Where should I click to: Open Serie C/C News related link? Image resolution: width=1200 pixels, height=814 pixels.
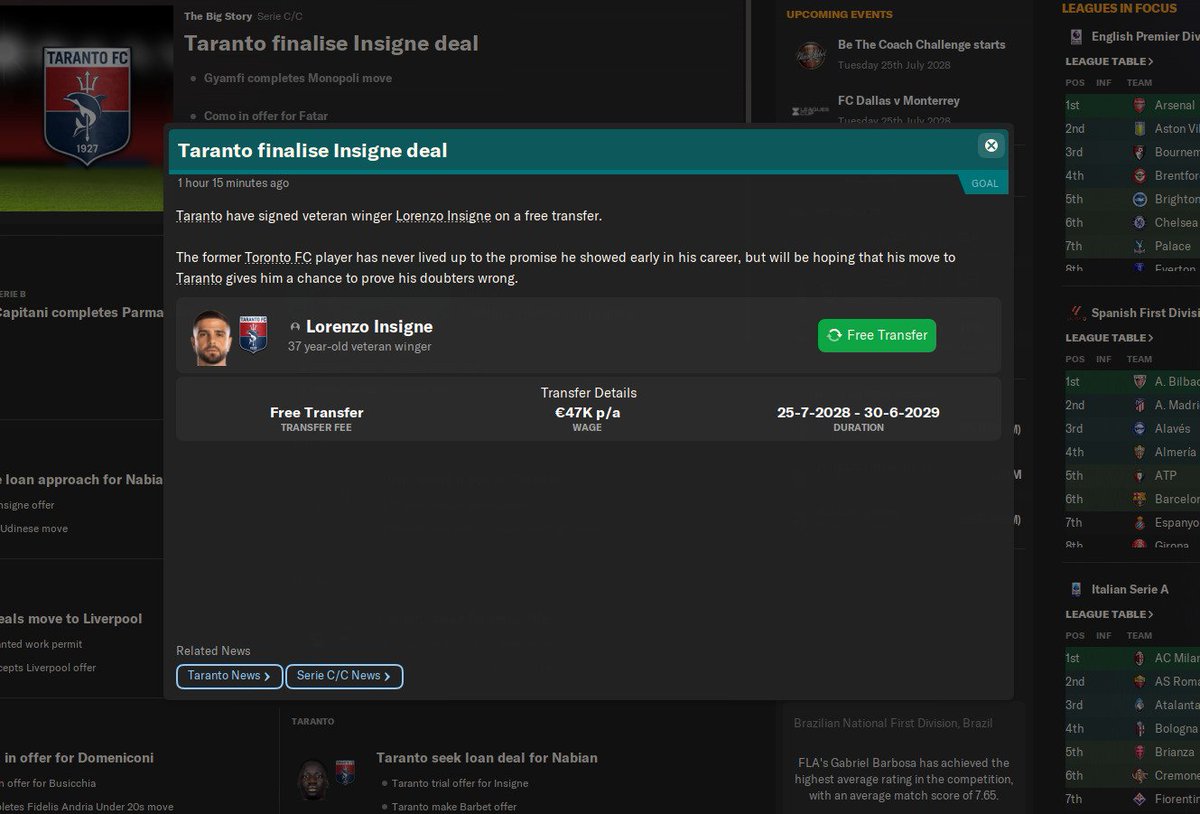click(344, 676)
